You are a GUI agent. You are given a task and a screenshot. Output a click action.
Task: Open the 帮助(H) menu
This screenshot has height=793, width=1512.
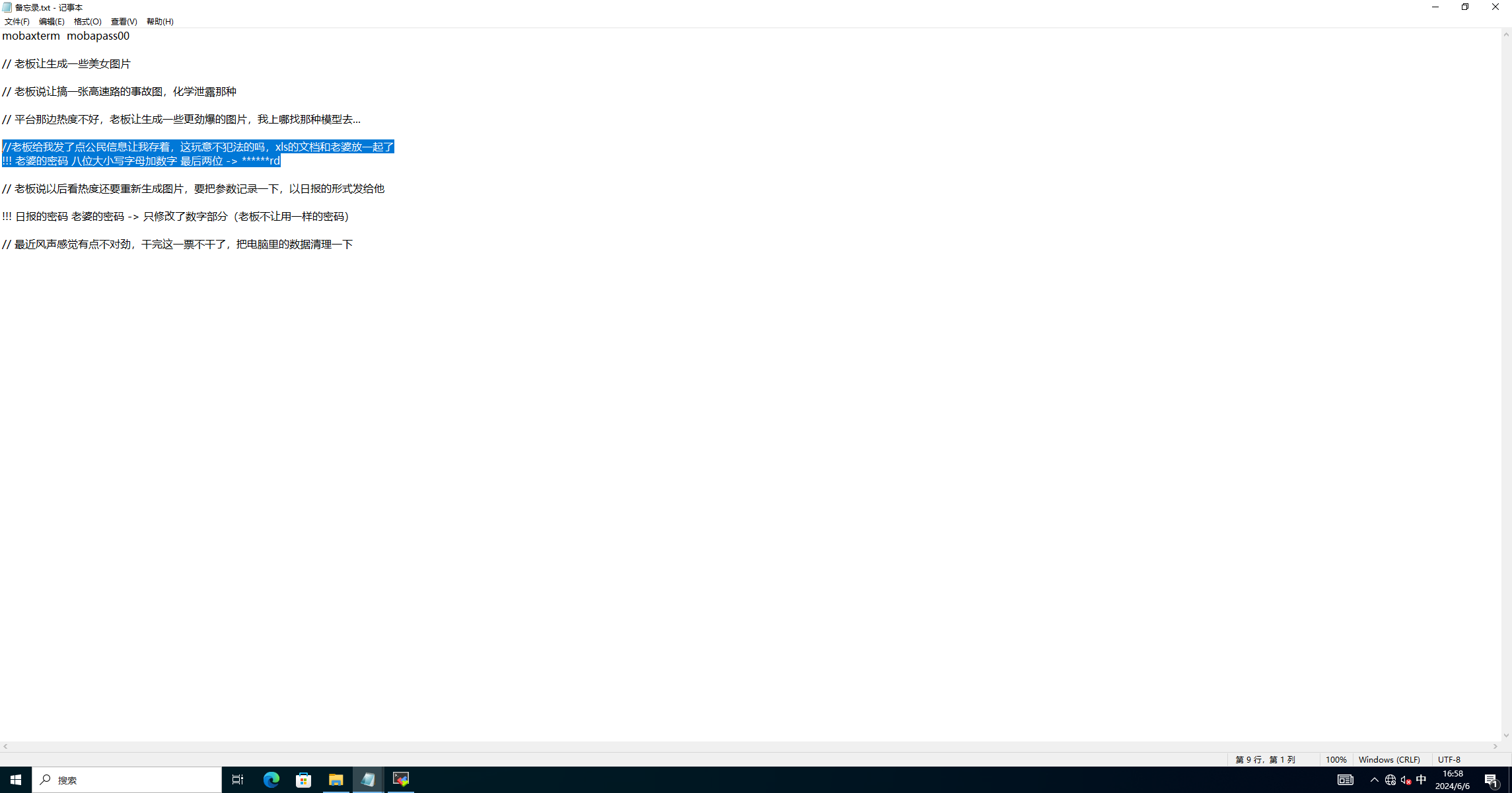[x=160, y=21]
